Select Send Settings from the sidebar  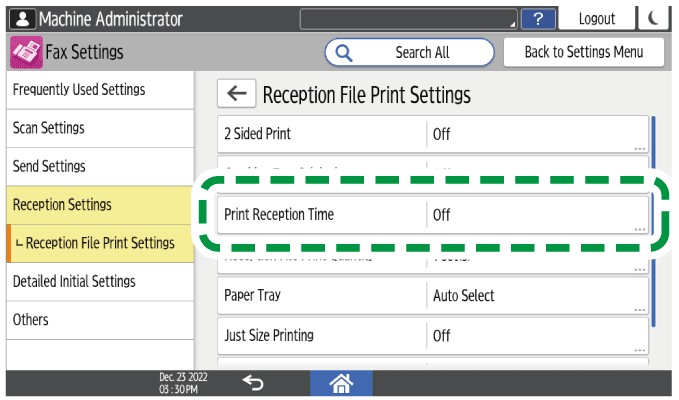point(98,166)
